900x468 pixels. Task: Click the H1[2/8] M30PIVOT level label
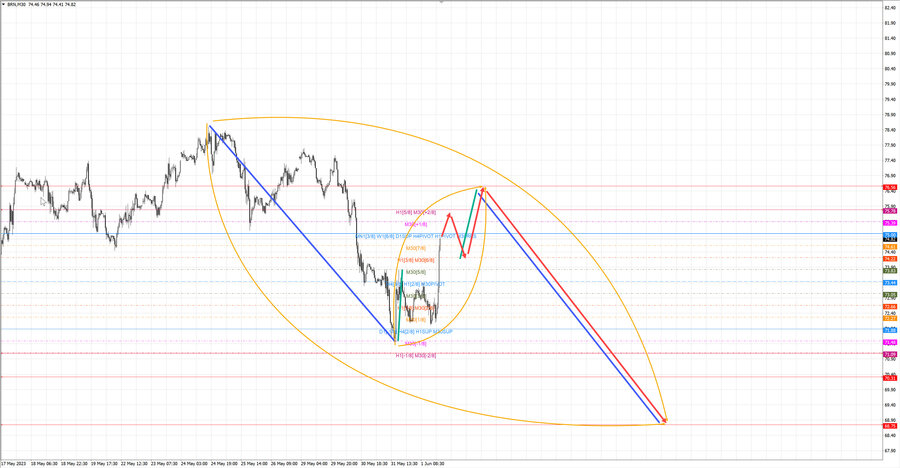[424, 284]
